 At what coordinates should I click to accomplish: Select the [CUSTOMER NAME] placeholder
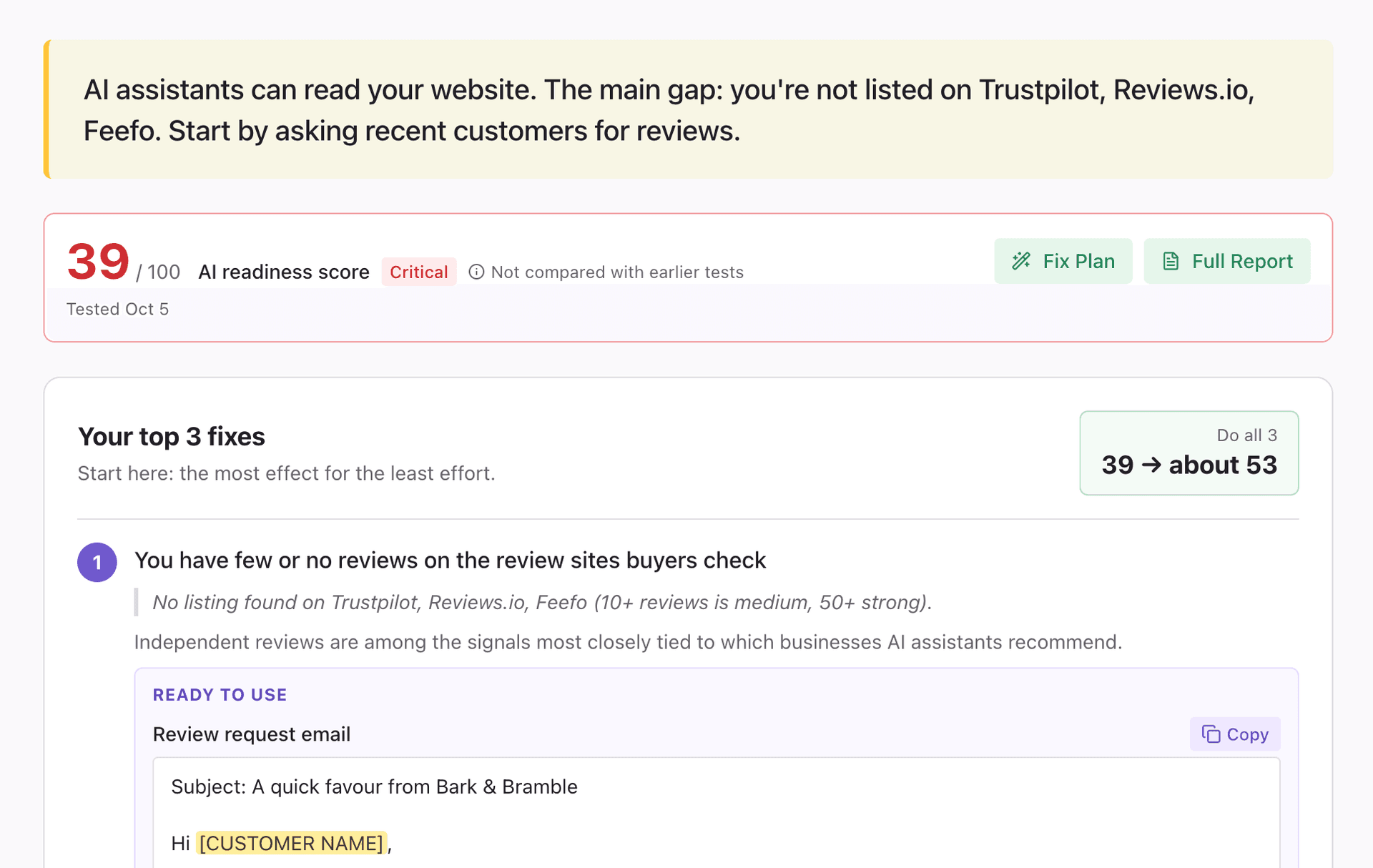292,843
